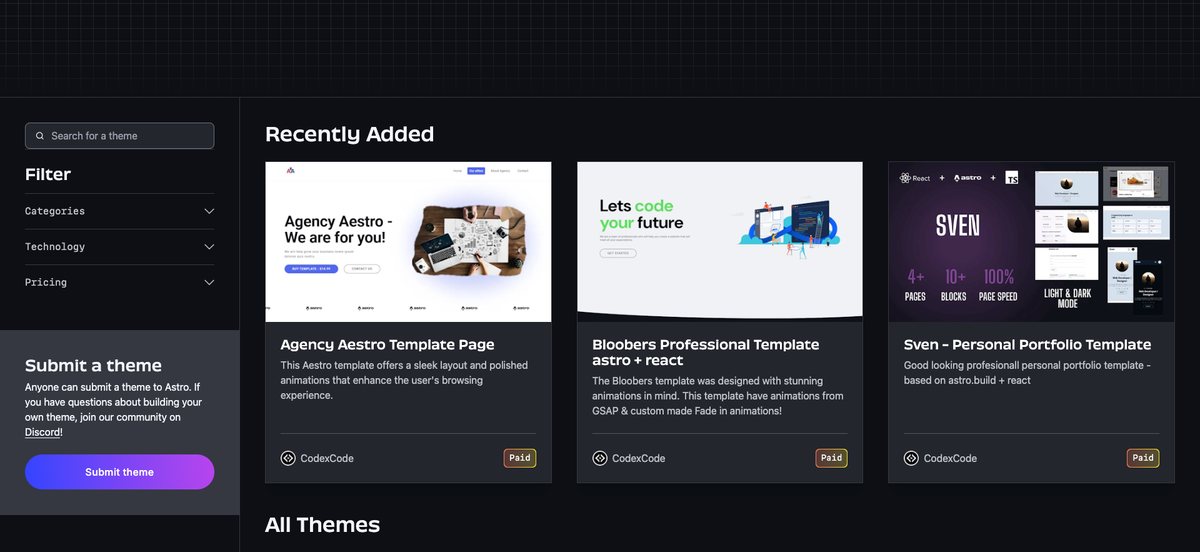
Task: Click the Submit a theme heading
Action: 93,366
